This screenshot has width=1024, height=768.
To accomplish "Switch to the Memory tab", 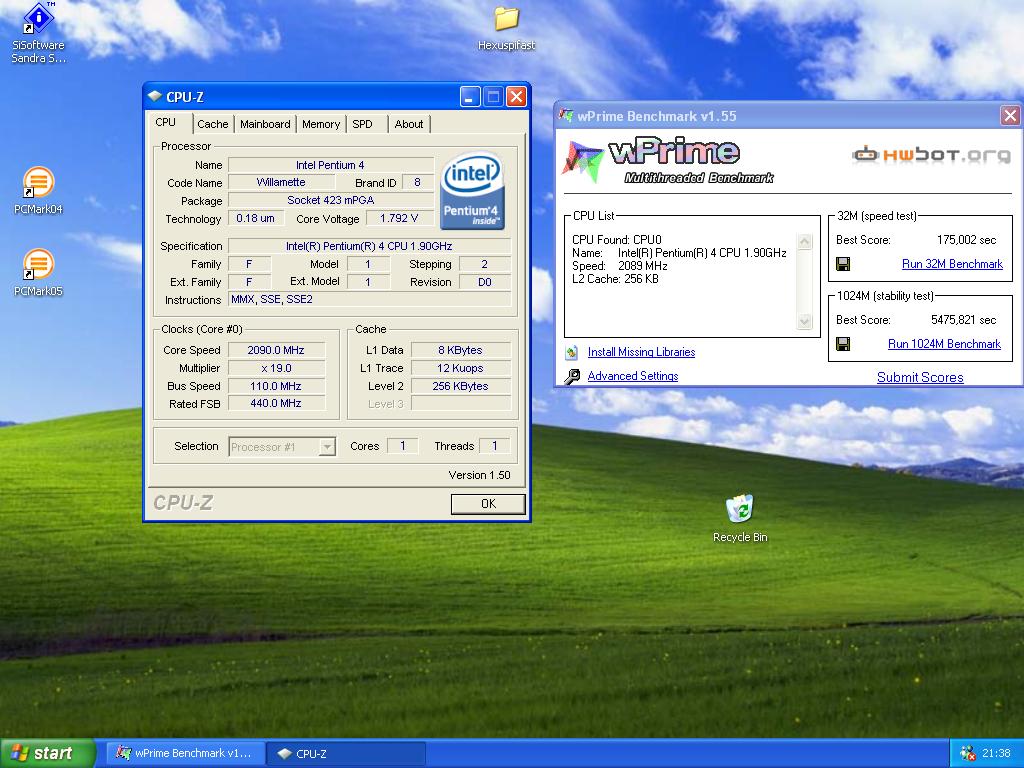I will click(x=321, y=124).
